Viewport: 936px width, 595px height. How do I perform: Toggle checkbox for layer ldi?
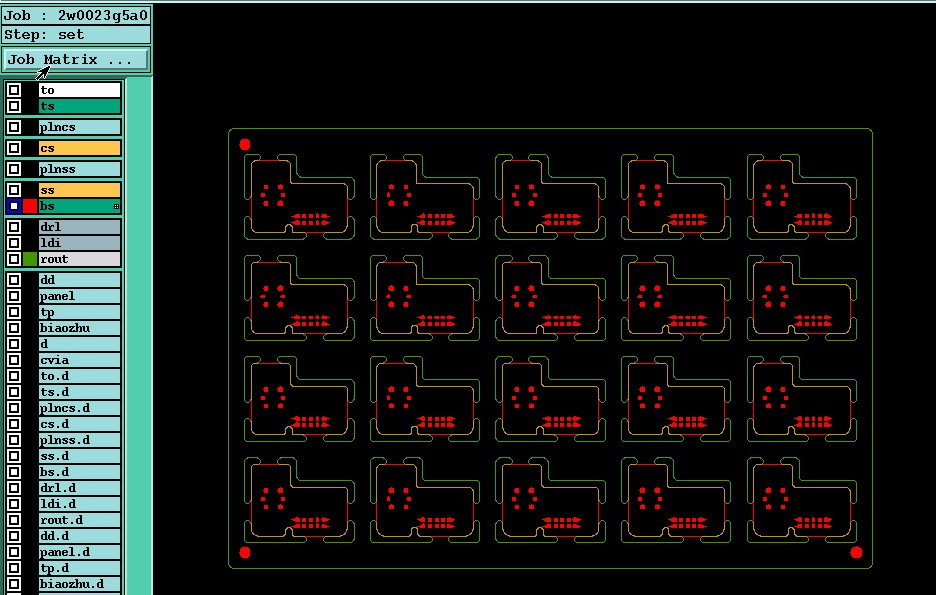point(14,243)
